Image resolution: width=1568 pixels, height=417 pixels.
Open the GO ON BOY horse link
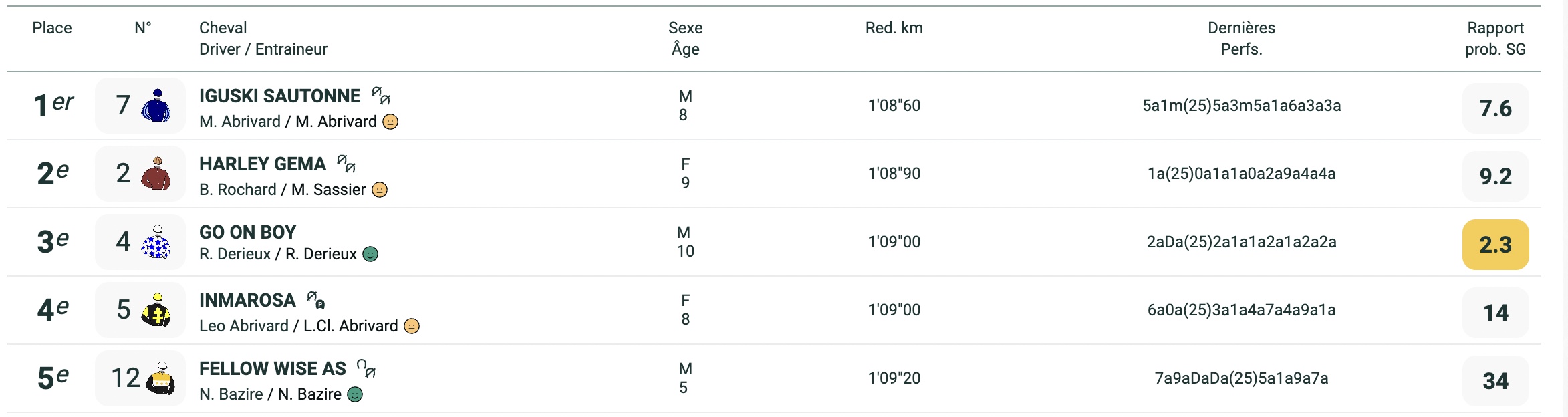pos(247,232)
